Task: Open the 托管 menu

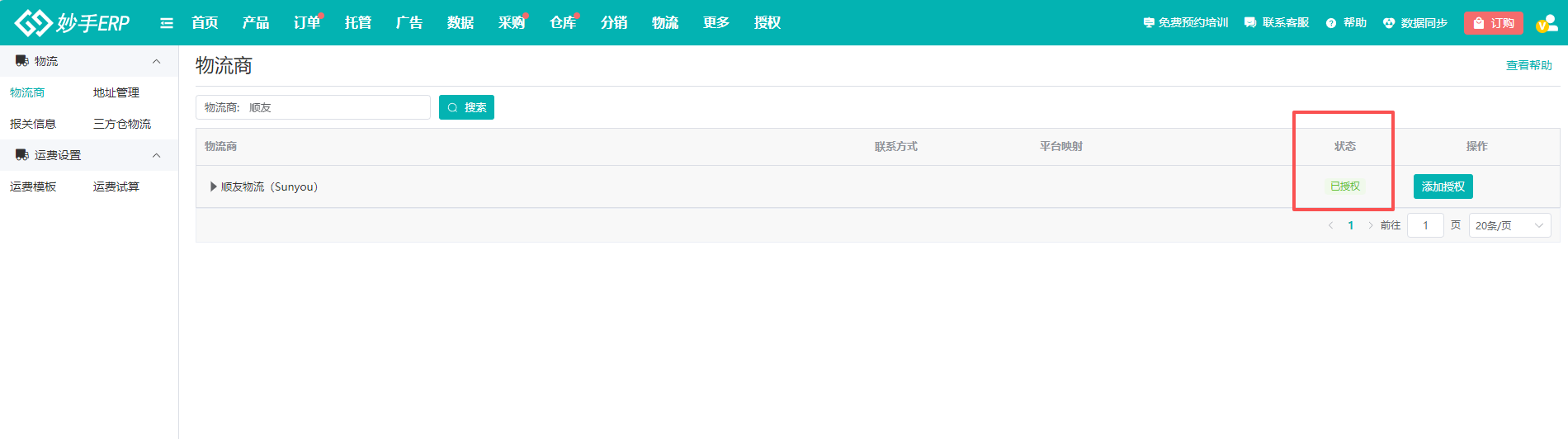Action: 358,23
